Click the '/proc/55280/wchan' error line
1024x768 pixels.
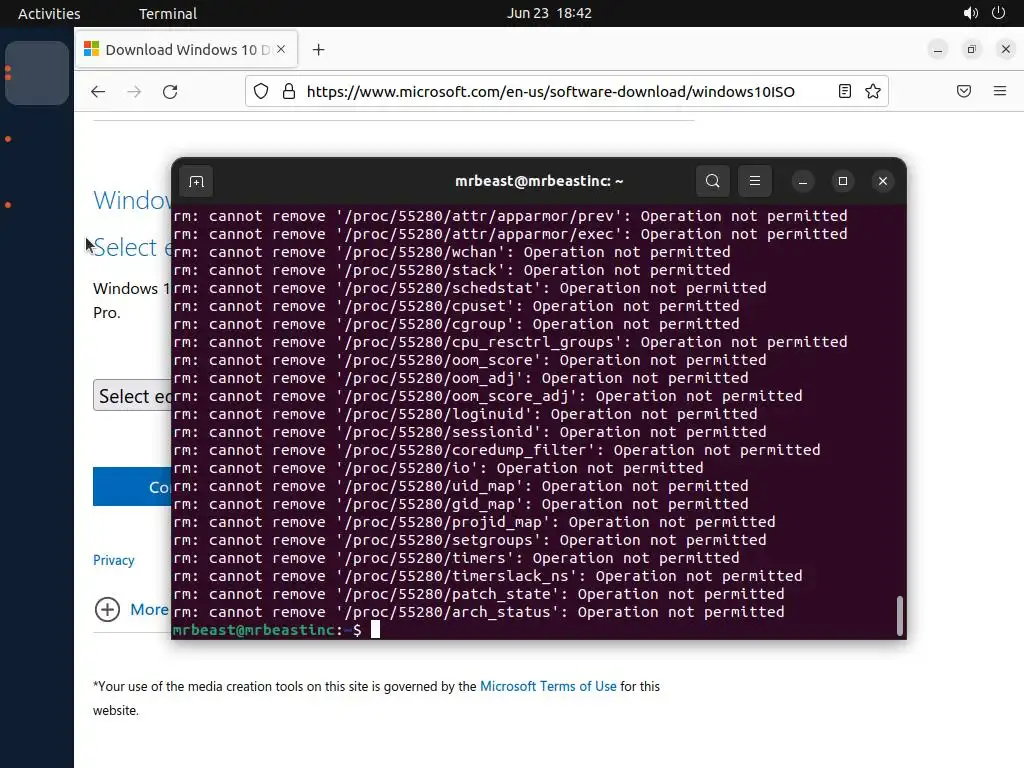[x=452, y=252]
